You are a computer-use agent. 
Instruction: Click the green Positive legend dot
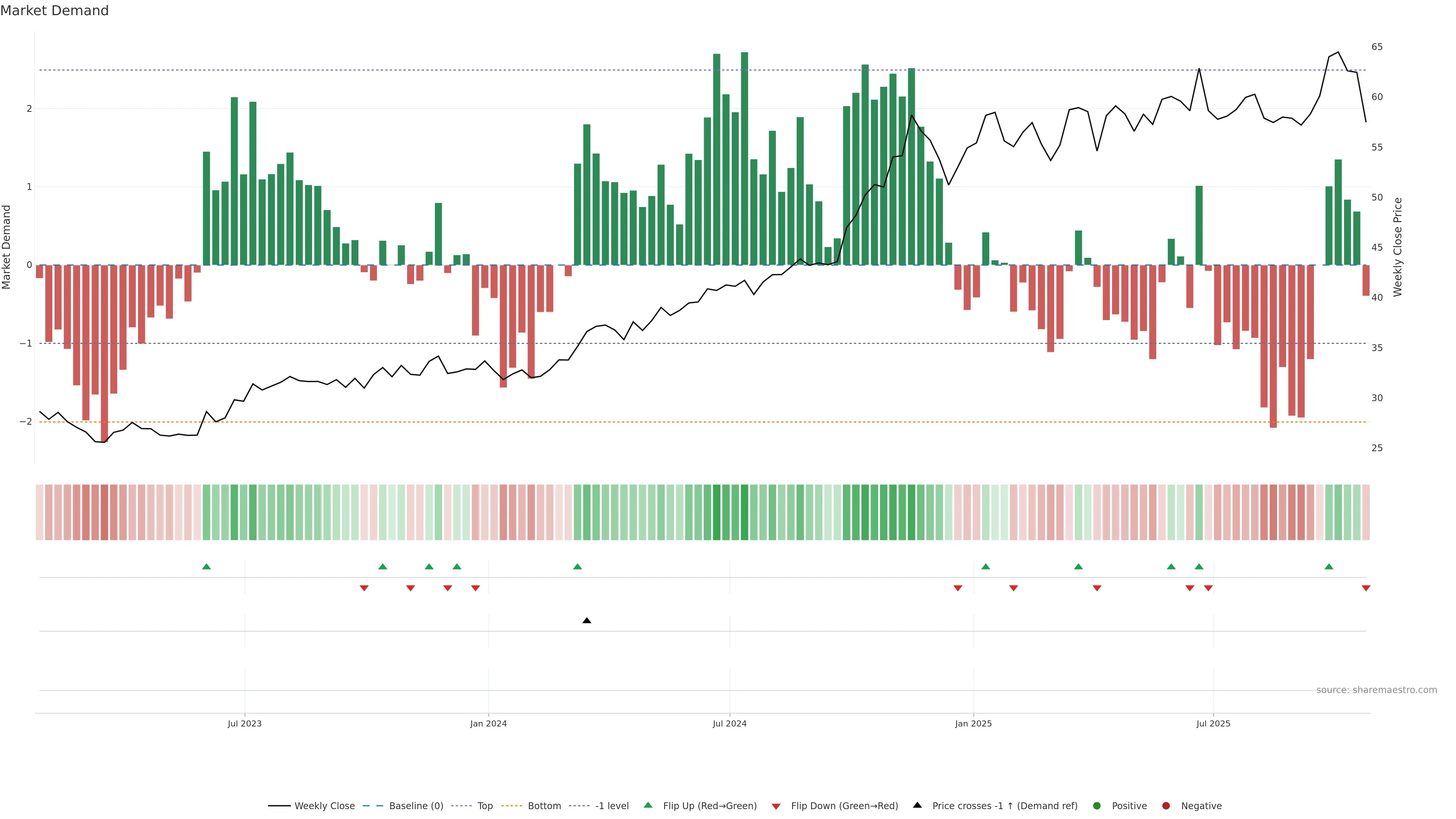point(1097,805)
